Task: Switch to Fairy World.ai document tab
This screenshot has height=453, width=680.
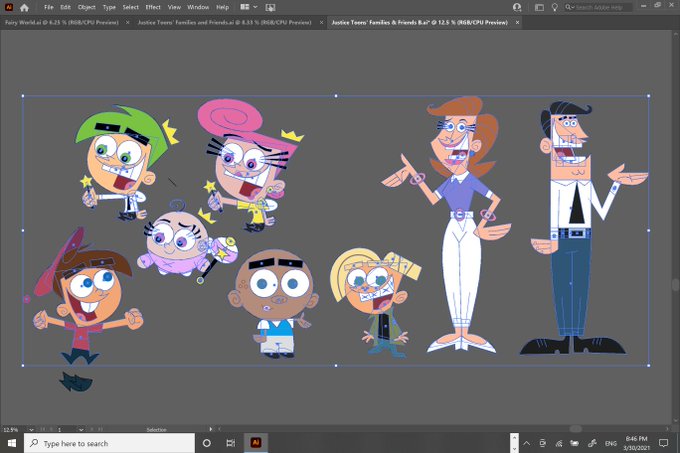Action: 61,22
